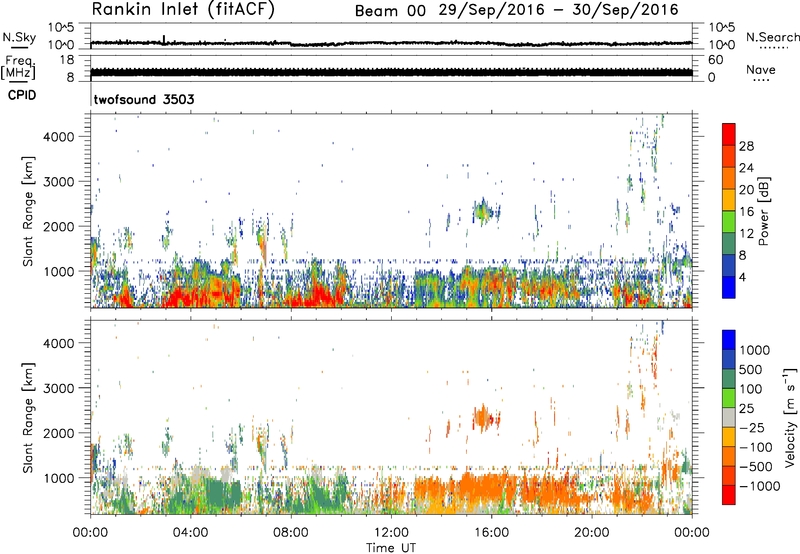The height and width of the screenshot is (554, 800).
Task: Click the blue top of the velocity colorbar
Action: 729,340
